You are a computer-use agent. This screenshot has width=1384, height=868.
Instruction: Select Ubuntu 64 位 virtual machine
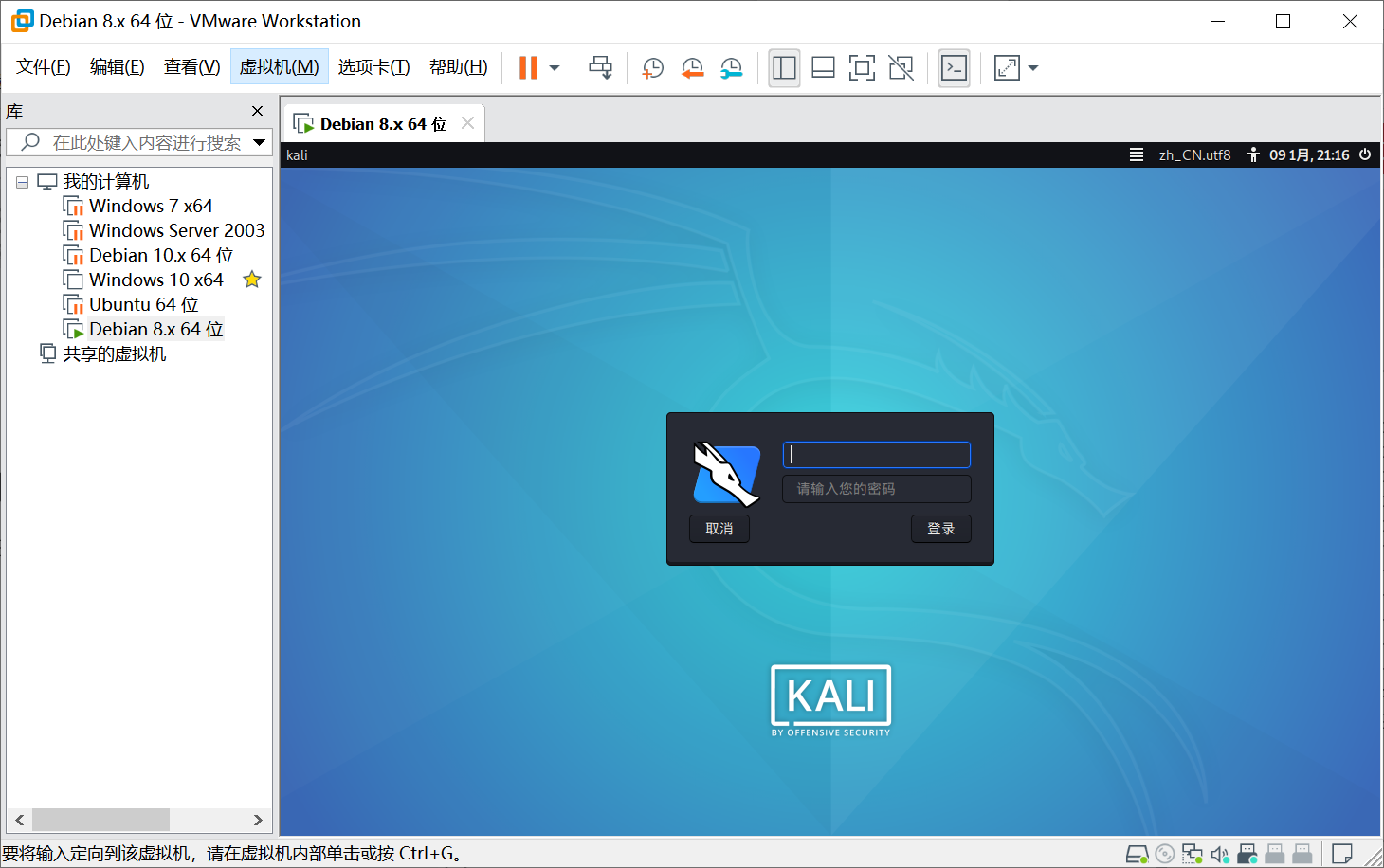coord(144,304)
